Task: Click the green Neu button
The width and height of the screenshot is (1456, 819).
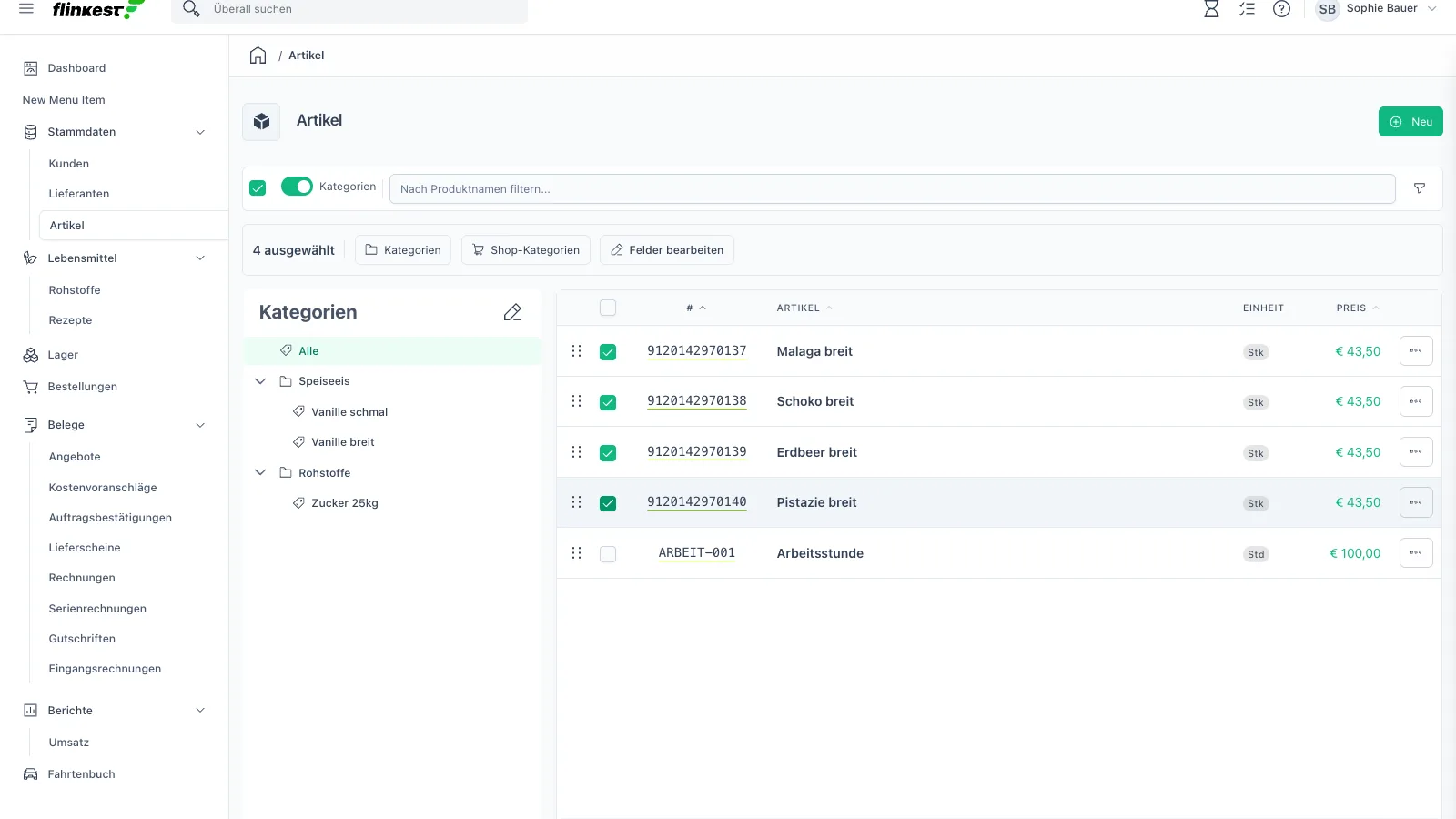Action: point(1410,122)
